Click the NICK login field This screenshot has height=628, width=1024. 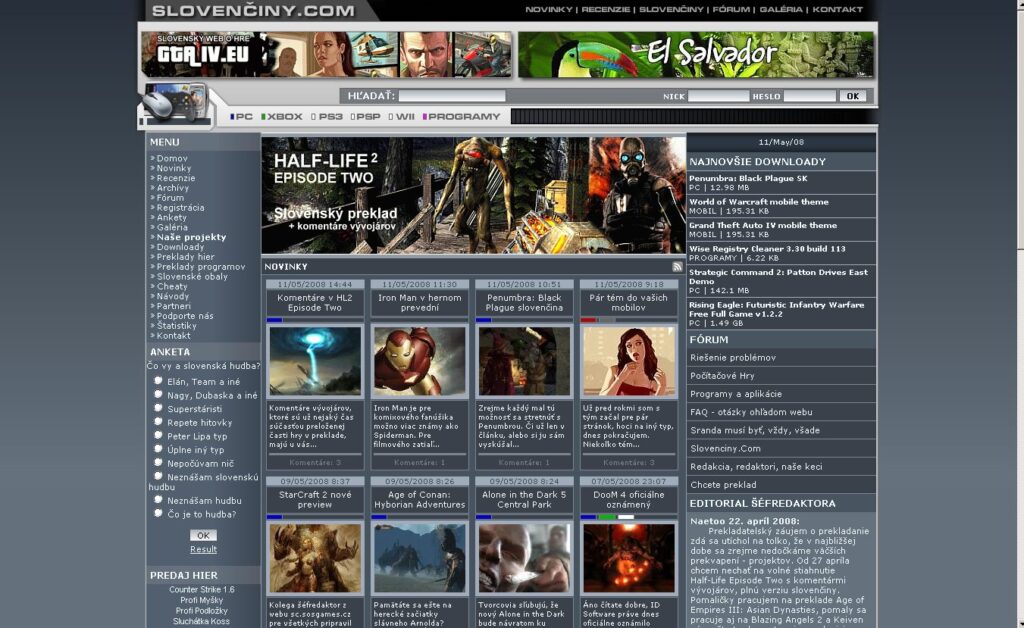(x=718, y=96)
